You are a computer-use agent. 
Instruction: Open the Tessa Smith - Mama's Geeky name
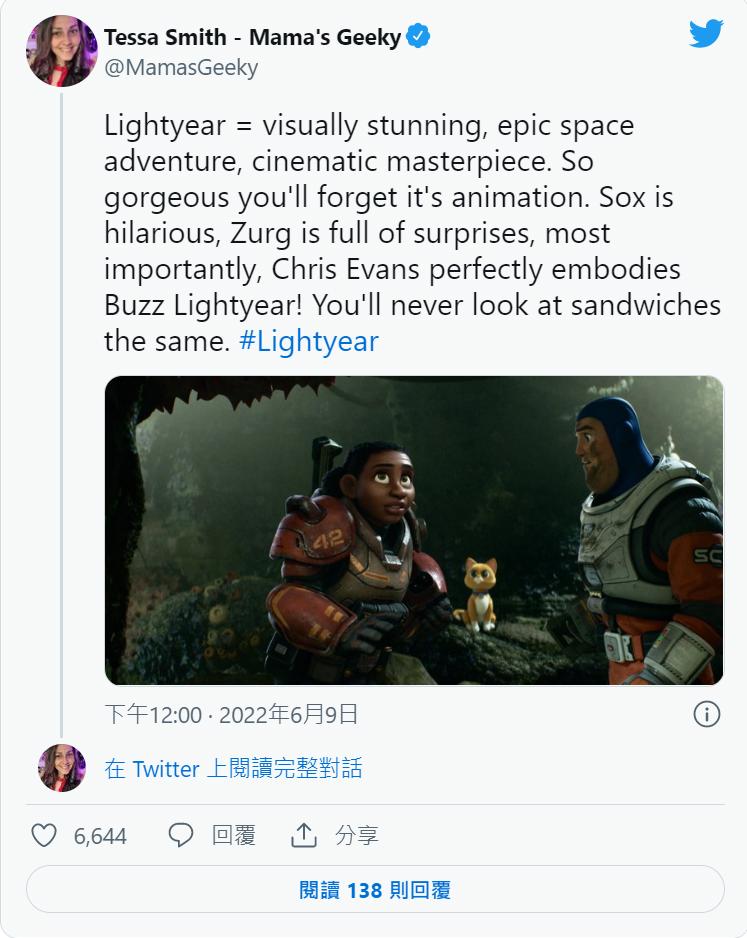click(252, 38)
